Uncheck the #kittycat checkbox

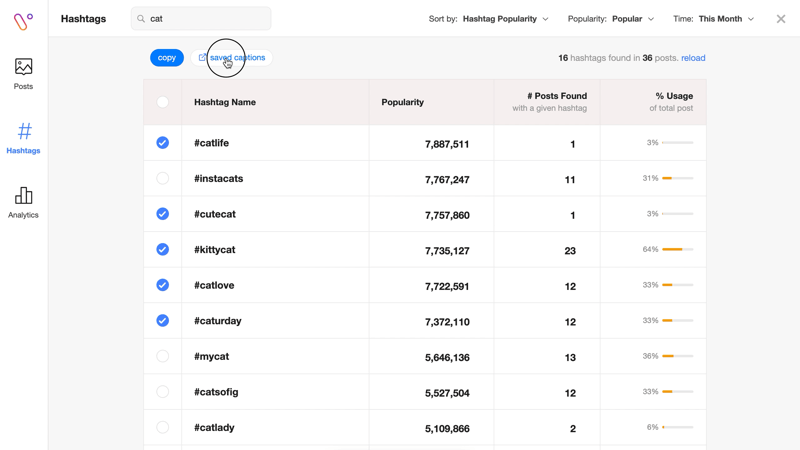163,249
